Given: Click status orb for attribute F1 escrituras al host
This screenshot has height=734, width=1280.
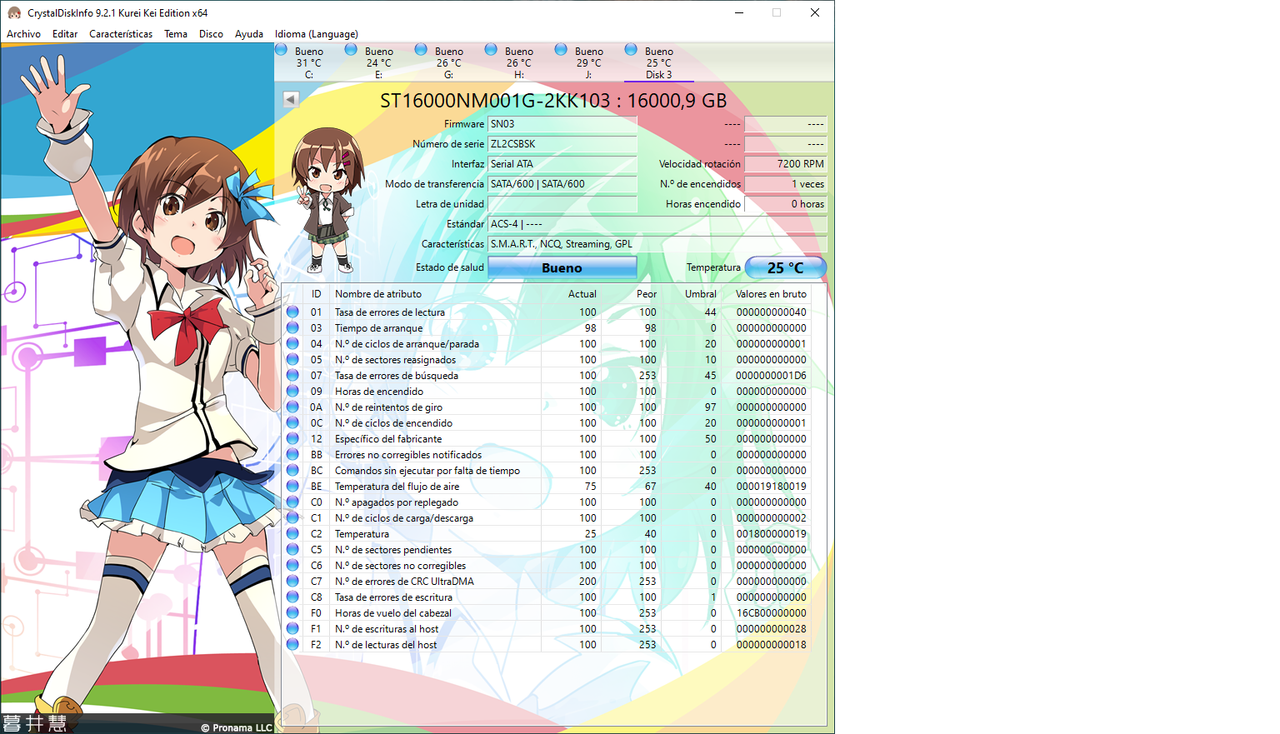Looking at the screenshot, I should pyautogui.click(x=293, y=629).
